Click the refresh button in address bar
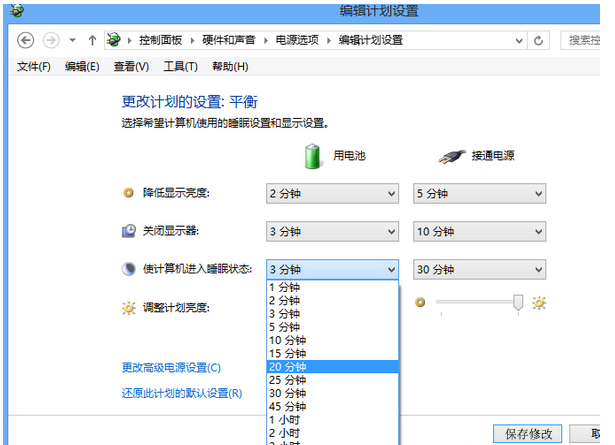The width and height of the screenshot is (615, 445). [539, 40]
